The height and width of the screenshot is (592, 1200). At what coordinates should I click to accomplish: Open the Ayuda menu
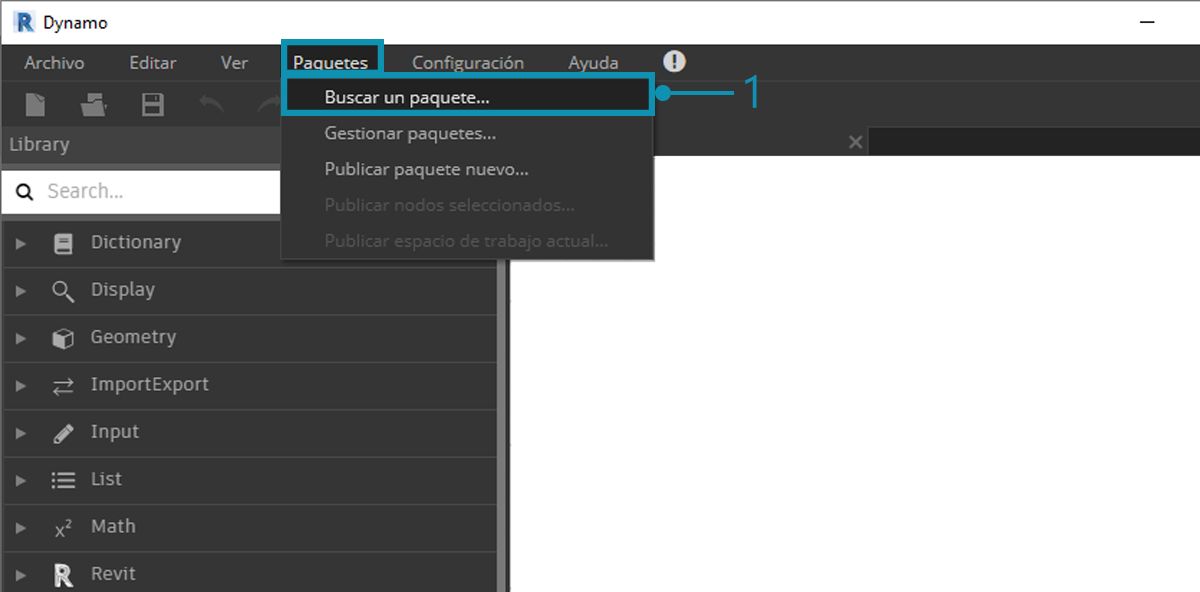point(593,62)
